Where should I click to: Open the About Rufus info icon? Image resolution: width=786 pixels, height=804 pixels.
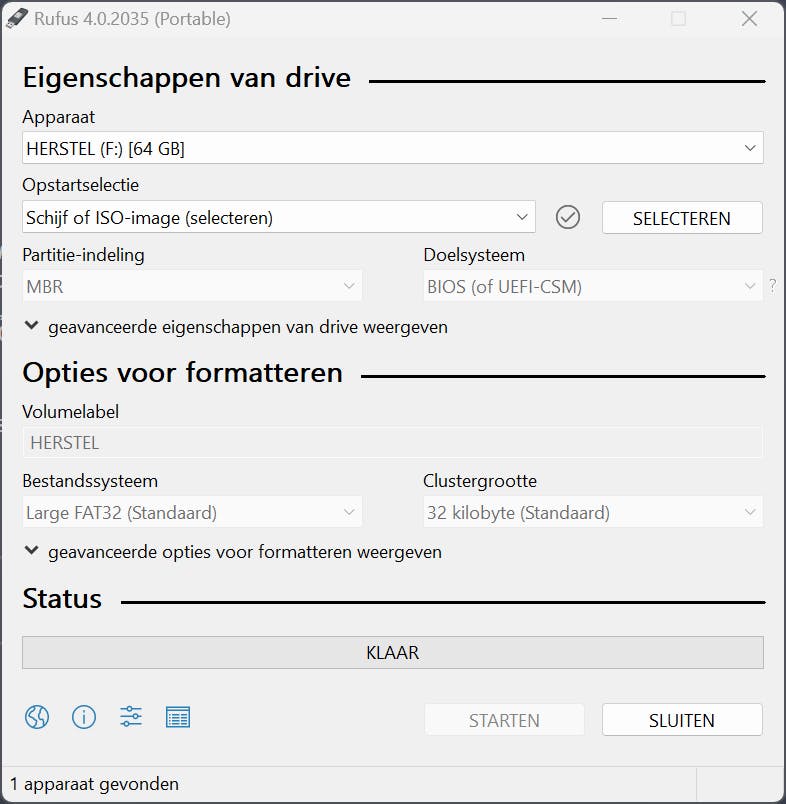click(x=84, y=717)
